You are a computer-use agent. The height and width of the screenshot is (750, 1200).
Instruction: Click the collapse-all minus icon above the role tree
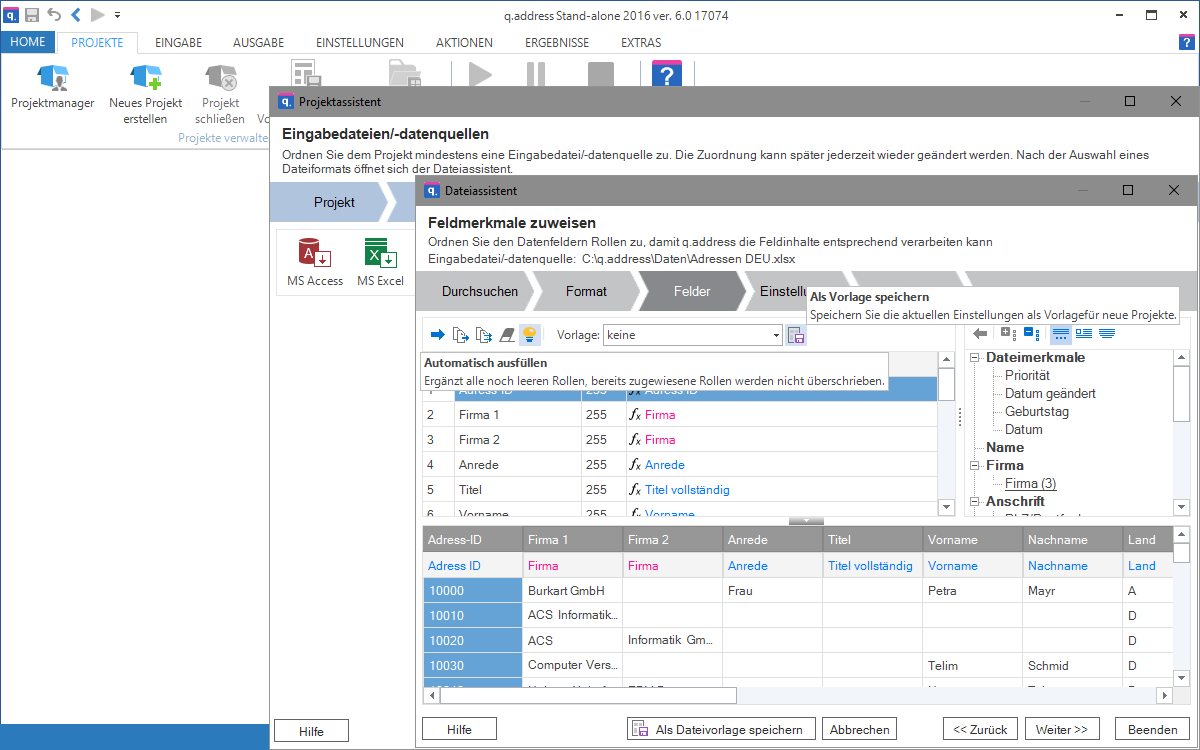pos(1031,333)
